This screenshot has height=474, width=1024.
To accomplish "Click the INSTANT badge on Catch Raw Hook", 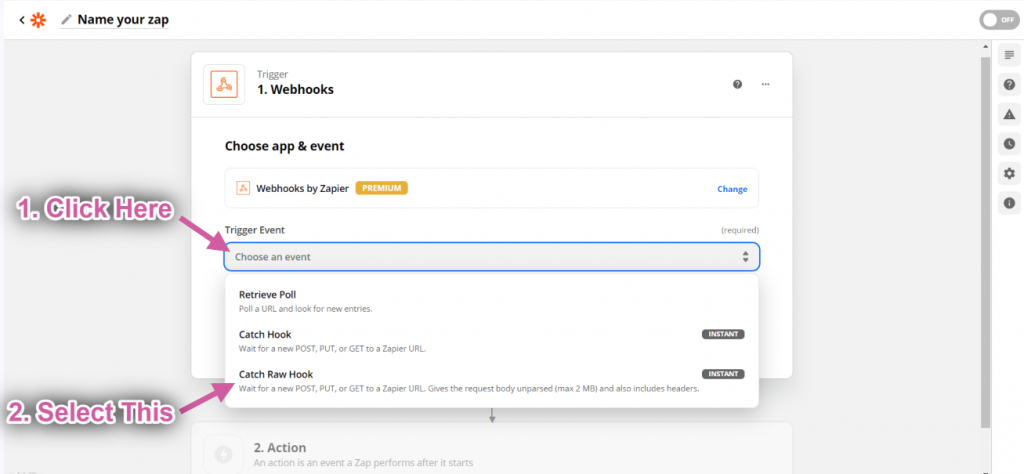I will tap(723, 374).
